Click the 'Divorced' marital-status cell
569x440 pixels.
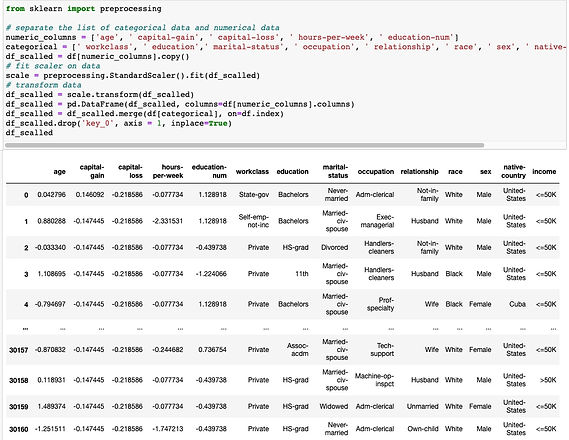coord(335,247)
